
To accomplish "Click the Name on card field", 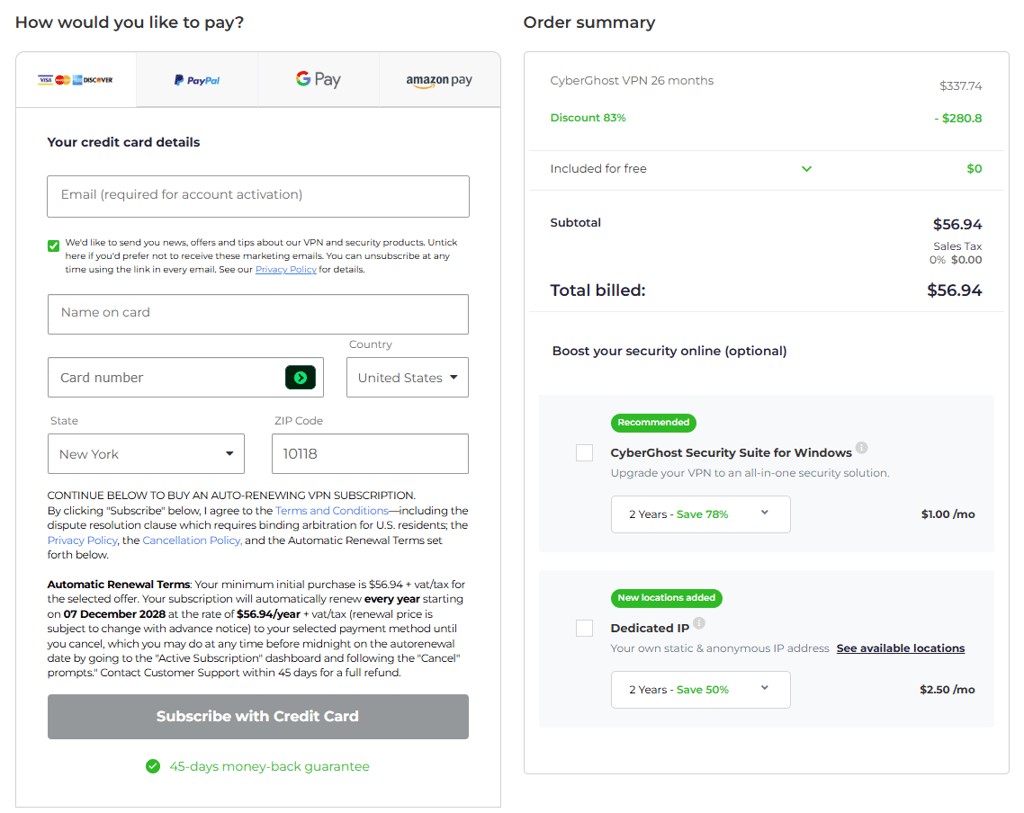I will [258, 314].
